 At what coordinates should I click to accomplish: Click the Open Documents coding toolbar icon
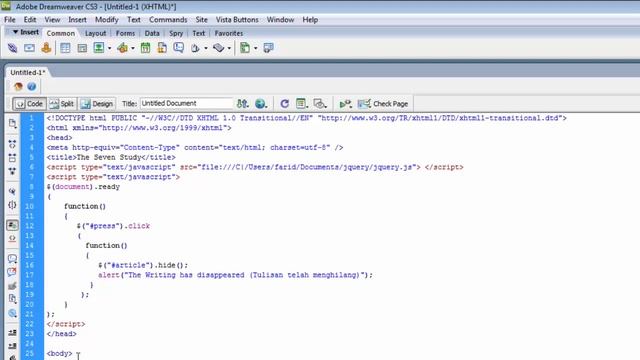tap(13, 124)
